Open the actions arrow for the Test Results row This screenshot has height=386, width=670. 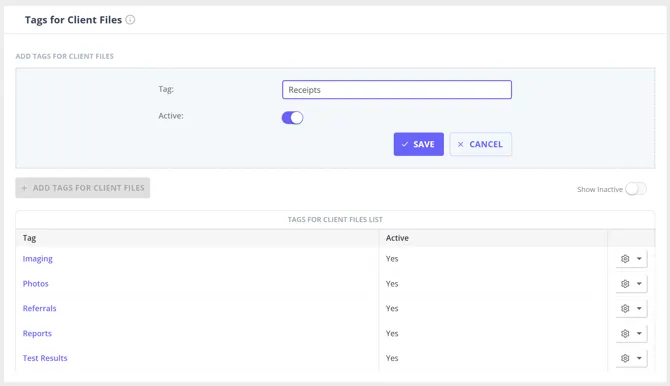pos(639,358)
